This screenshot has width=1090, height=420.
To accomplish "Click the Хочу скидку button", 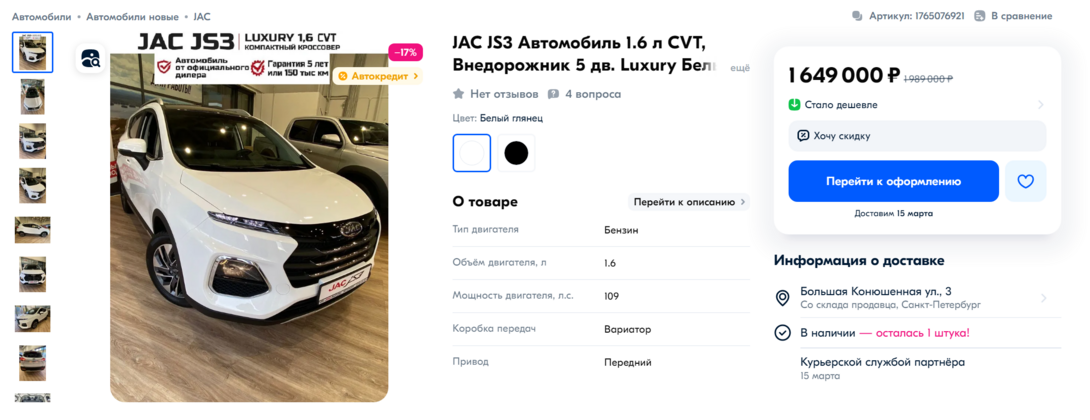I will point(917,136).
